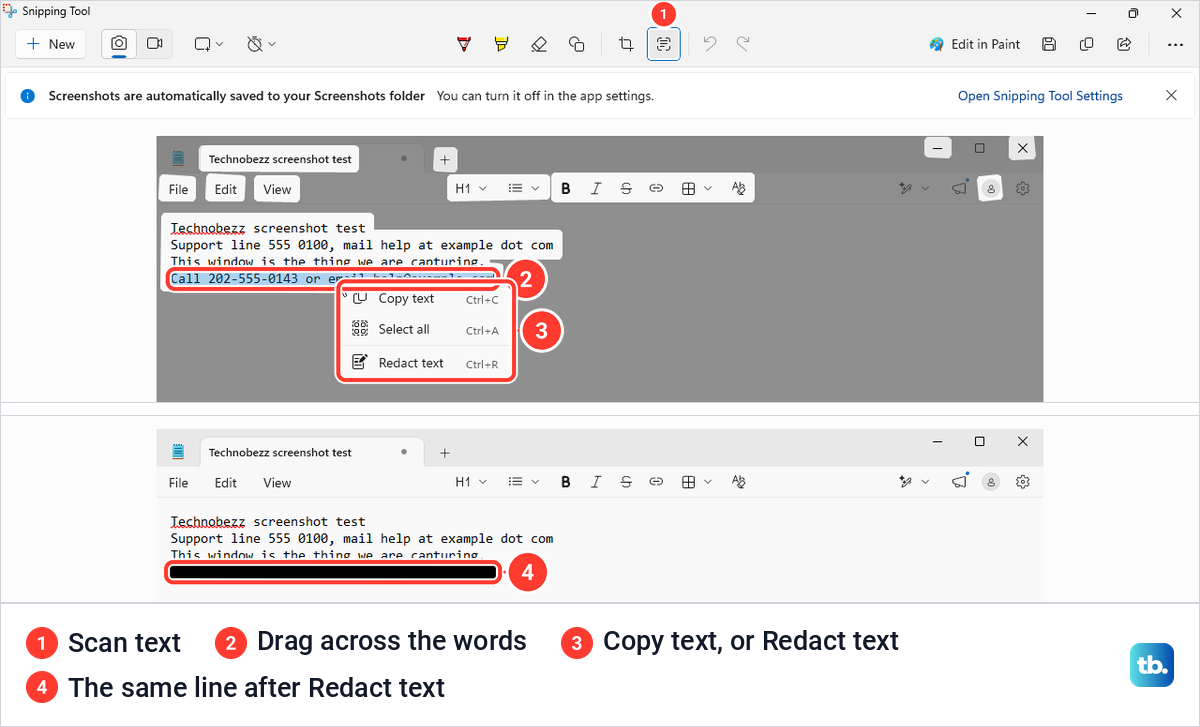
Task: Save the snip with the Save icon
Action: pyautogui.click(x=1048, y=44)
